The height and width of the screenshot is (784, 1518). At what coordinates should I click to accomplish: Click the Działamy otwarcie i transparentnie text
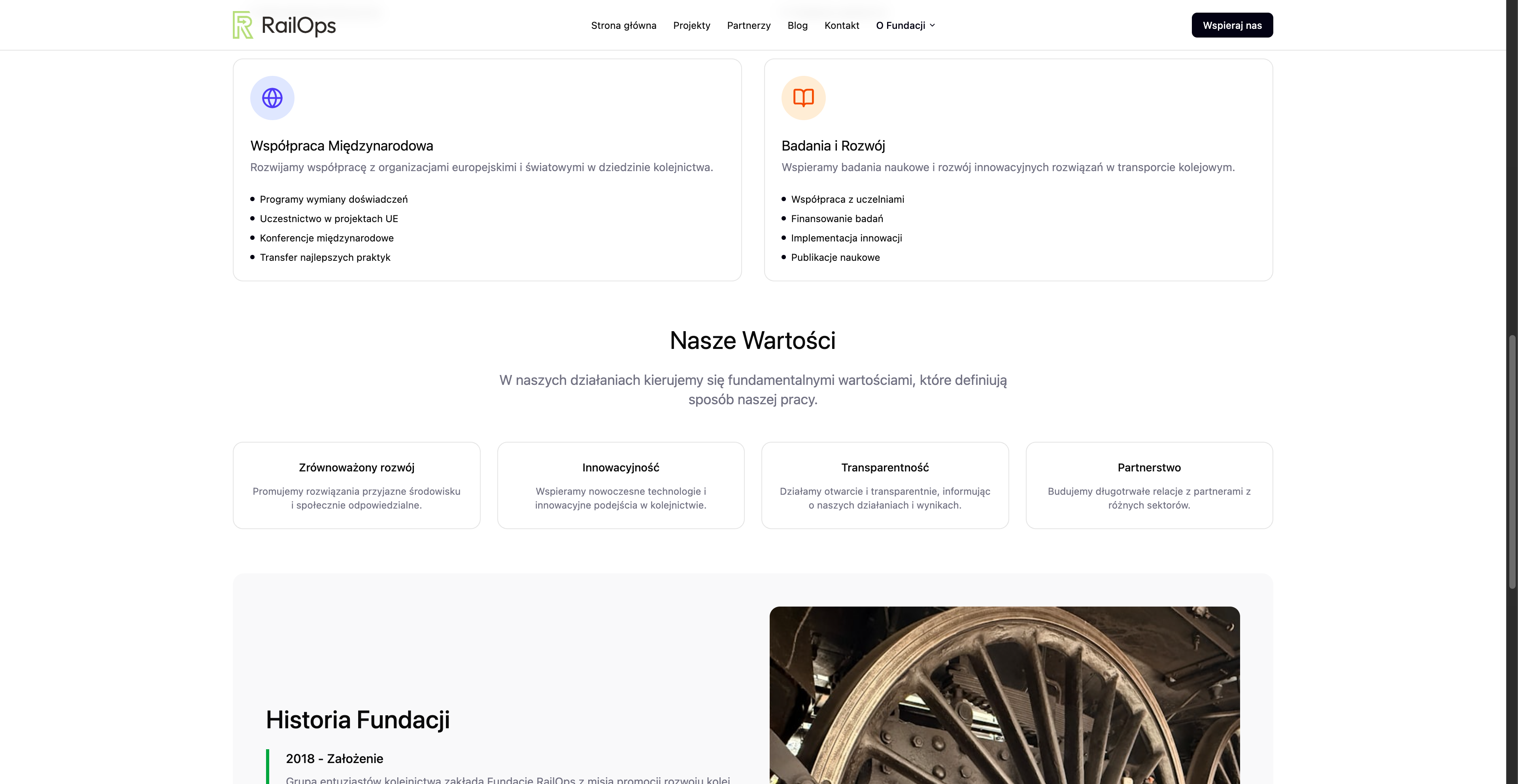(x=885, y=498)
